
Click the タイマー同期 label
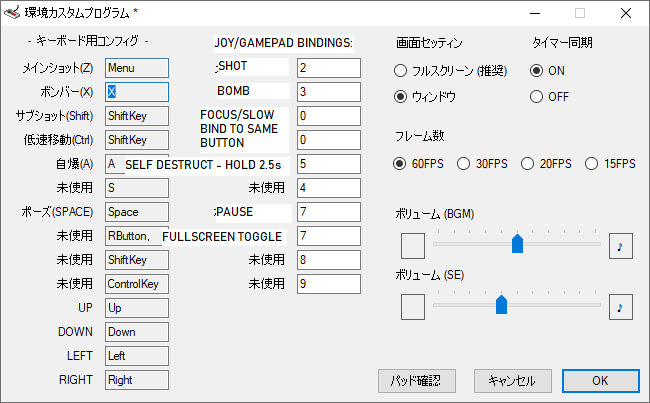[x=562, y=43]
